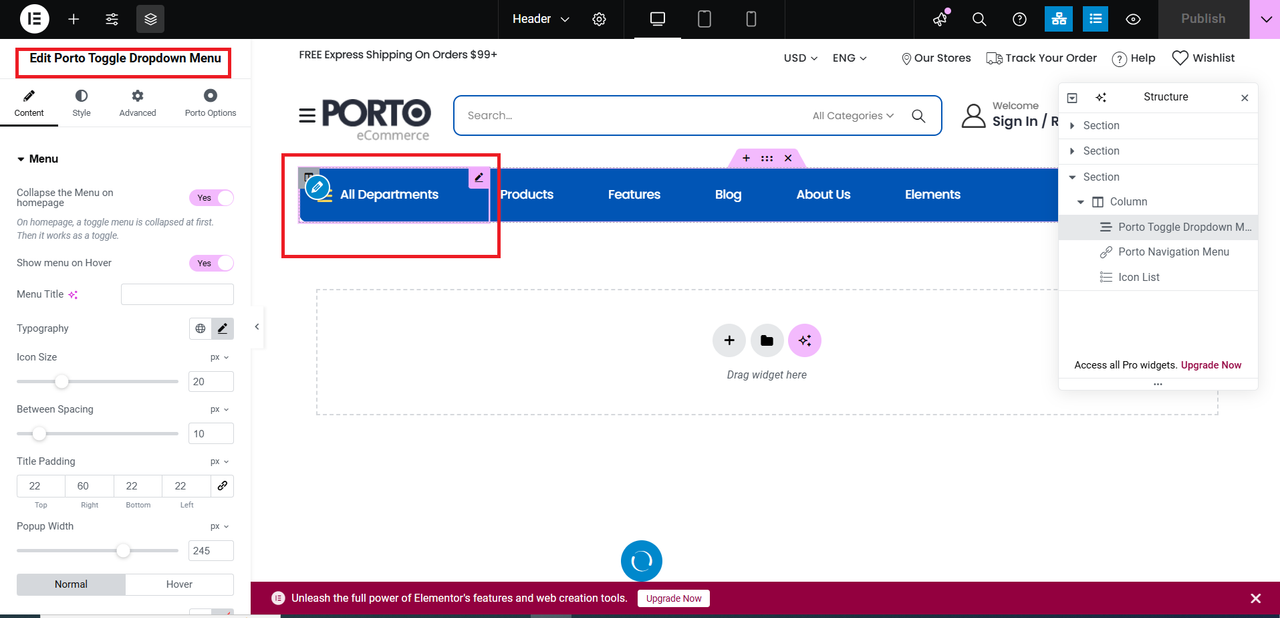Open the What's New rocket icon
The image size is (1280, 618).
(x=940, y=19)
